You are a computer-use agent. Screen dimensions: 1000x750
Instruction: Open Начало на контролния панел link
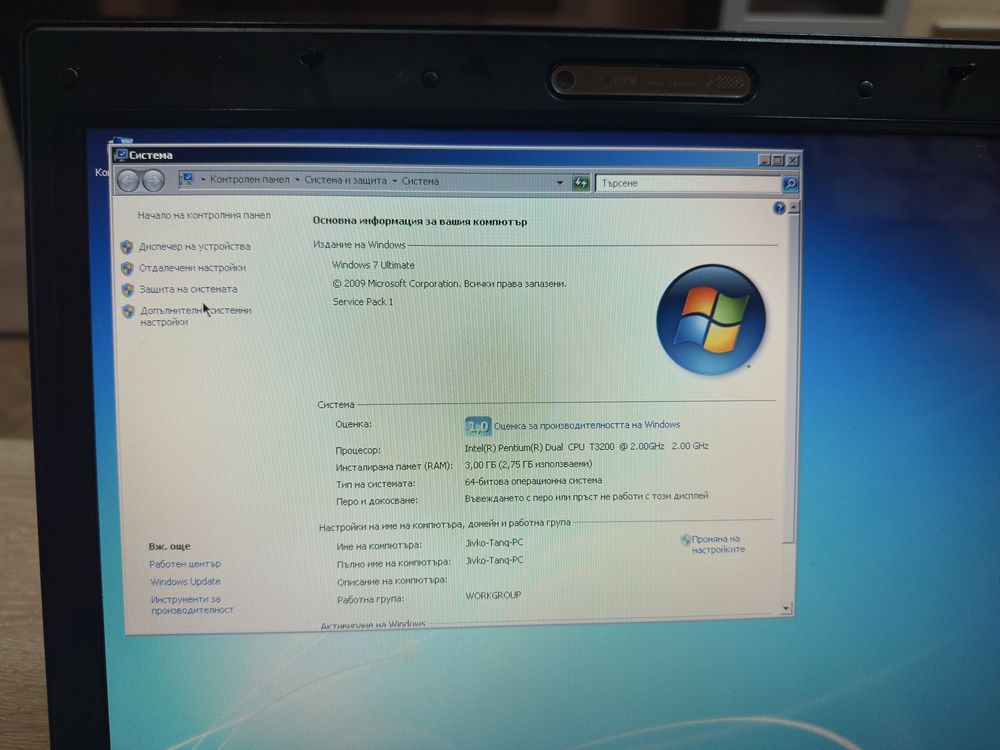204,216
